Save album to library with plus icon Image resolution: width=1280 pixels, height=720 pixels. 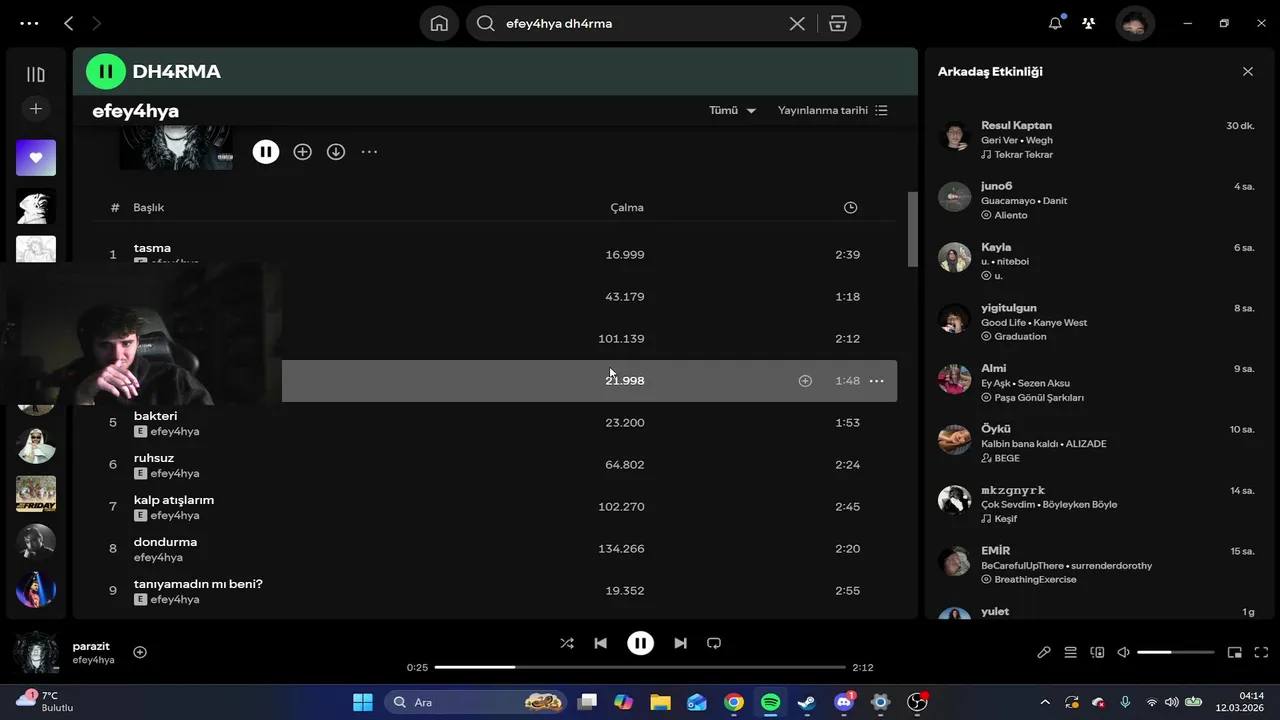pos(302,152)
